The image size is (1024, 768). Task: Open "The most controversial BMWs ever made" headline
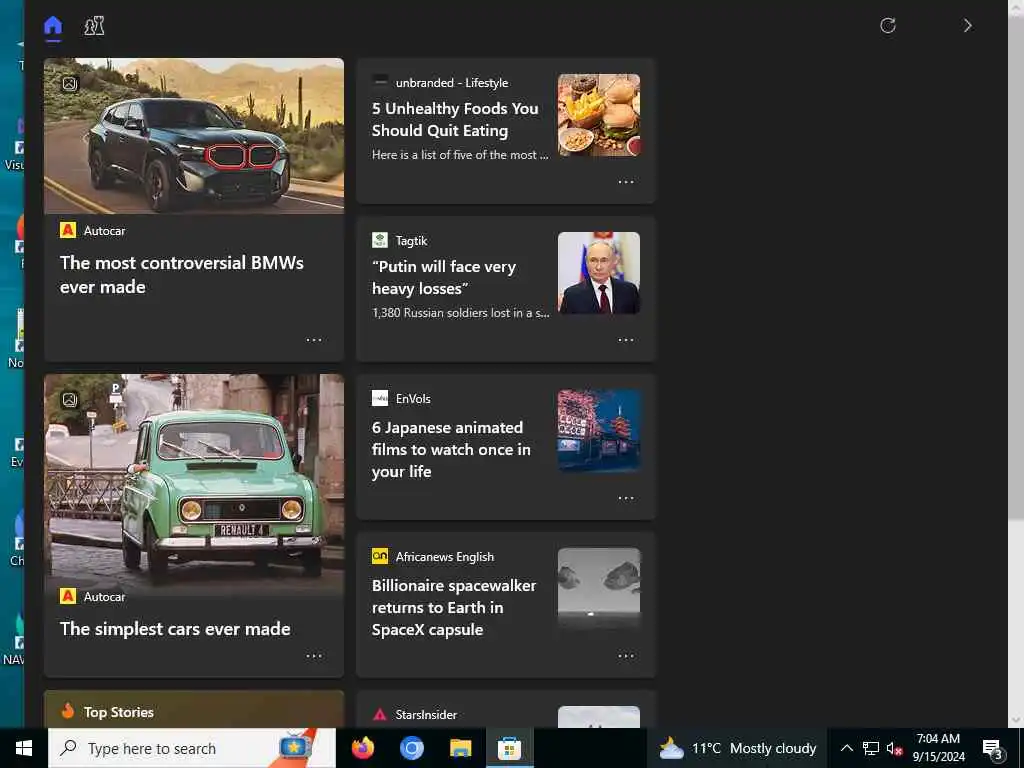tap(182, 274)
